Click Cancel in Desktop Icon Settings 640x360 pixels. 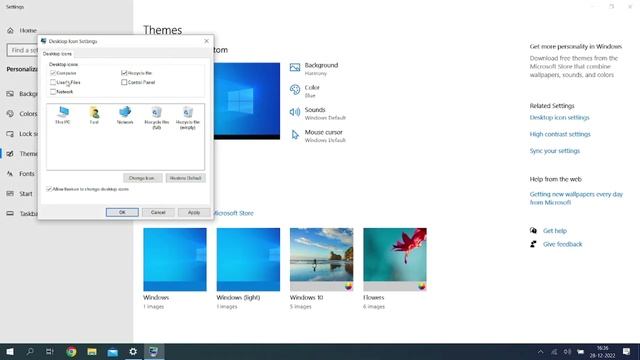(158, 212)
